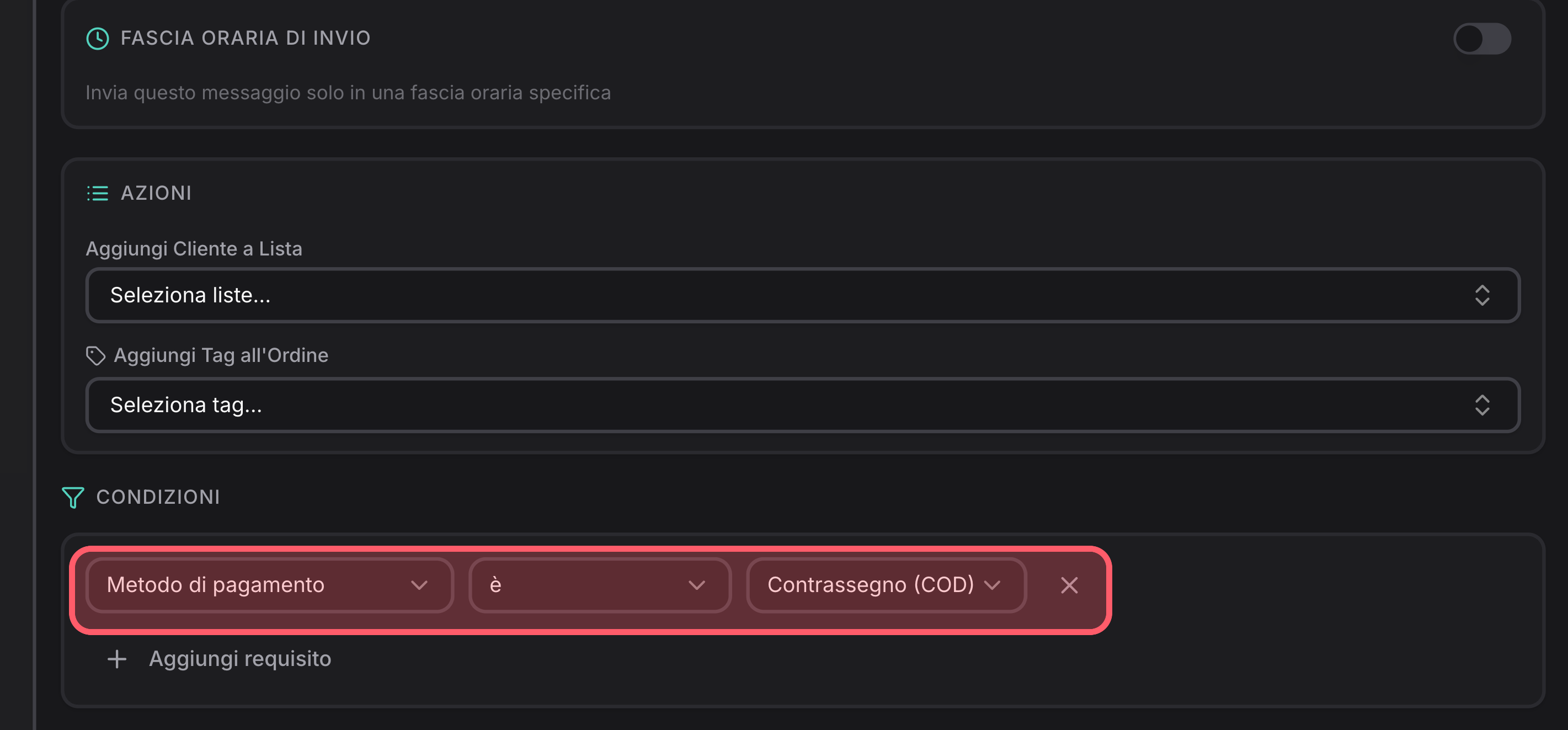Click the clock icon beside Fascia oraria
Image resolution: width=1568 pixels, height=730 pixels.
(x=98, y=39)
